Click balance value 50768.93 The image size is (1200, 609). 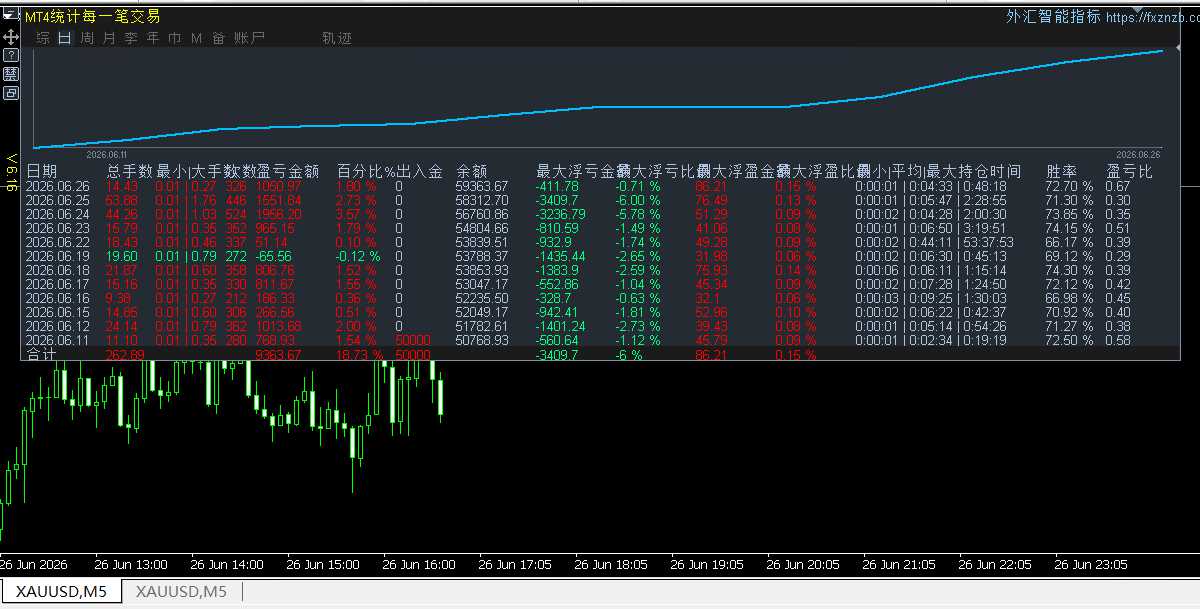(482, 341)
